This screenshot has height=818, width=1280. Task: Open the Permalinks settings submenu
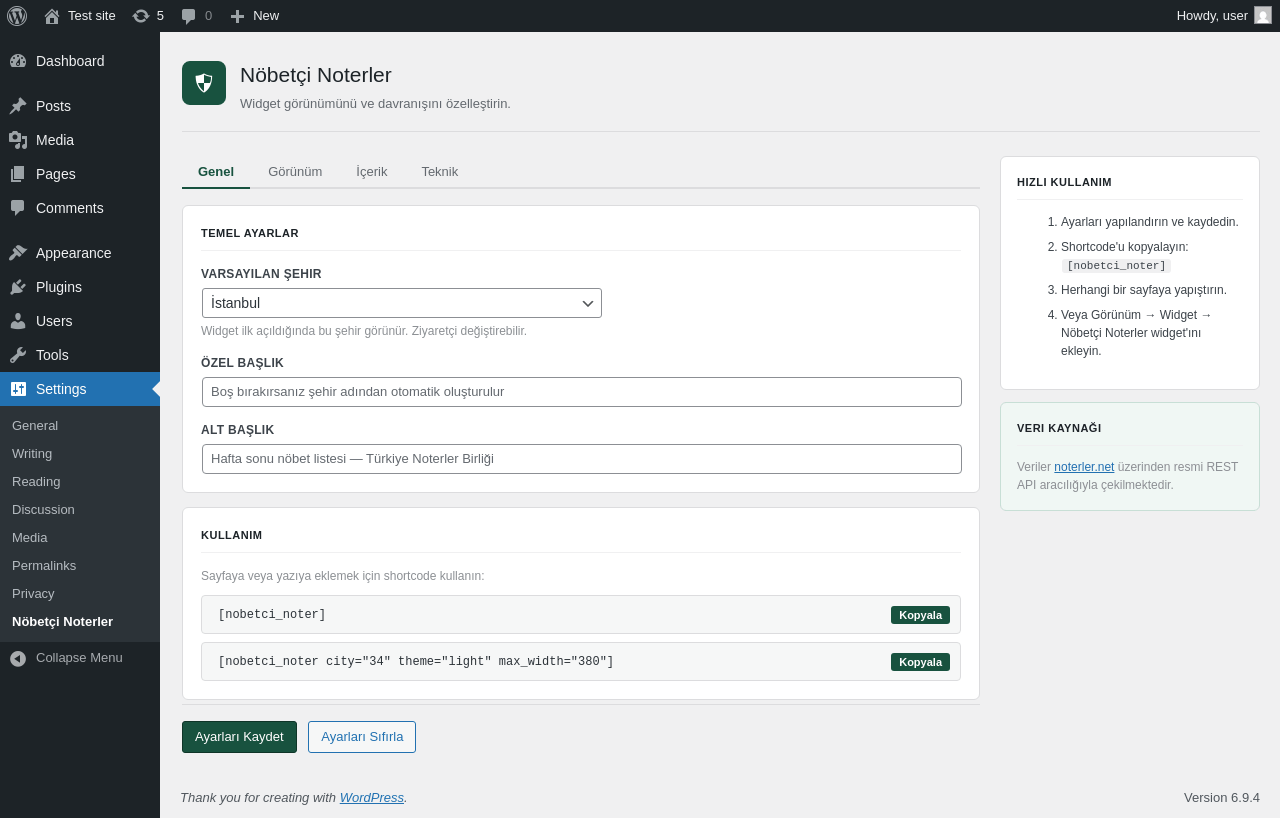pos(44,565)
